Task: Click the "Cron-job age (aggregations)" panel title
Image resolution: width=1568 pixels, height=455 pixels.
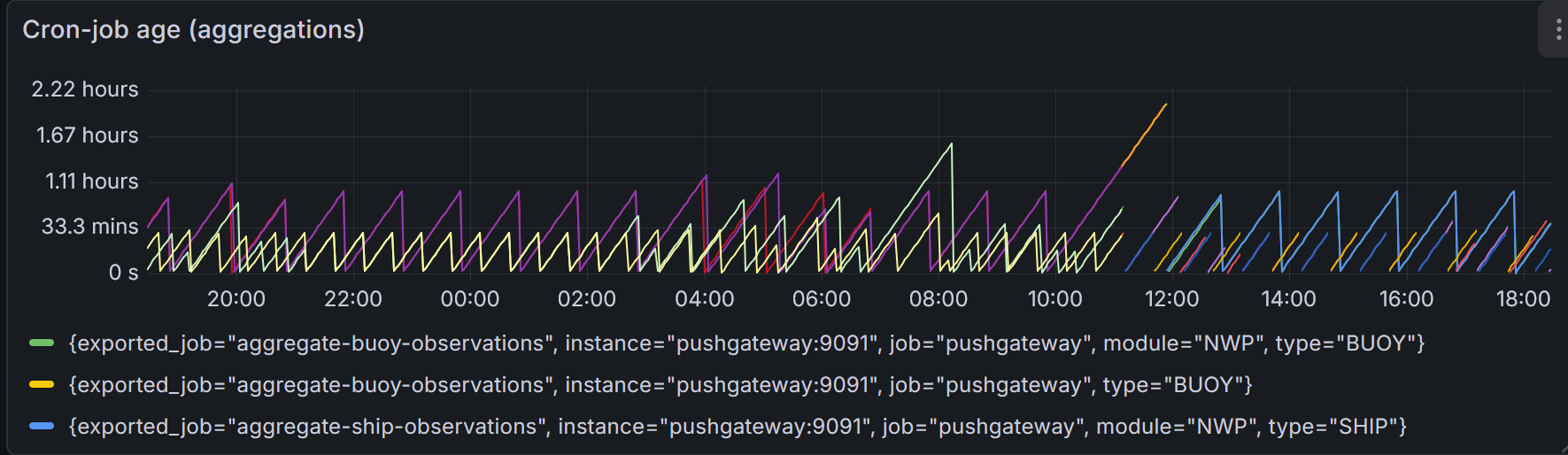Action: pos(193,30)
